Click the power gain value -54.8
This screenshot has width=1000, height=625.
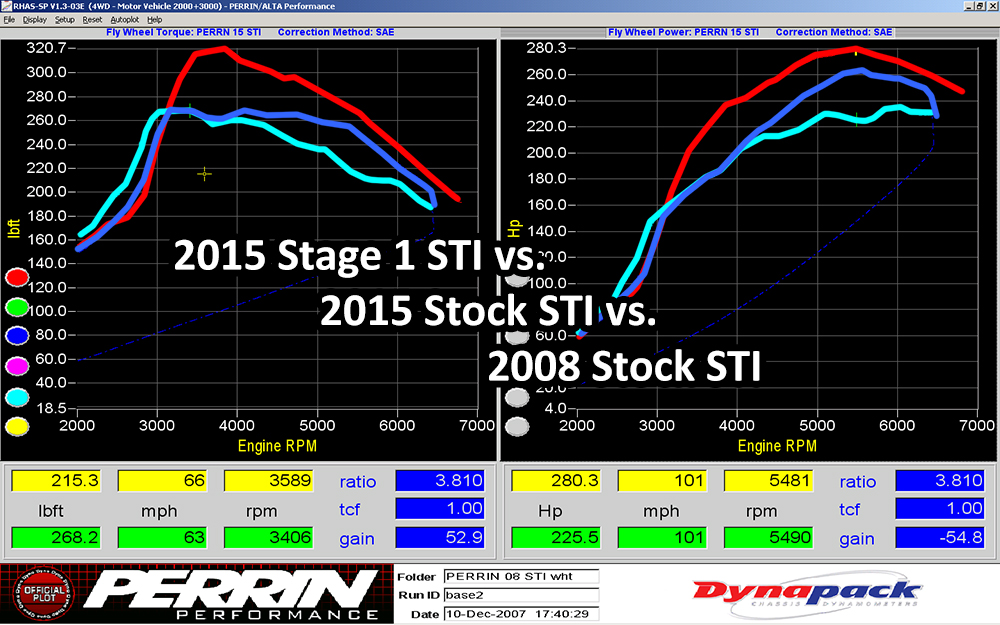point(940,537)
